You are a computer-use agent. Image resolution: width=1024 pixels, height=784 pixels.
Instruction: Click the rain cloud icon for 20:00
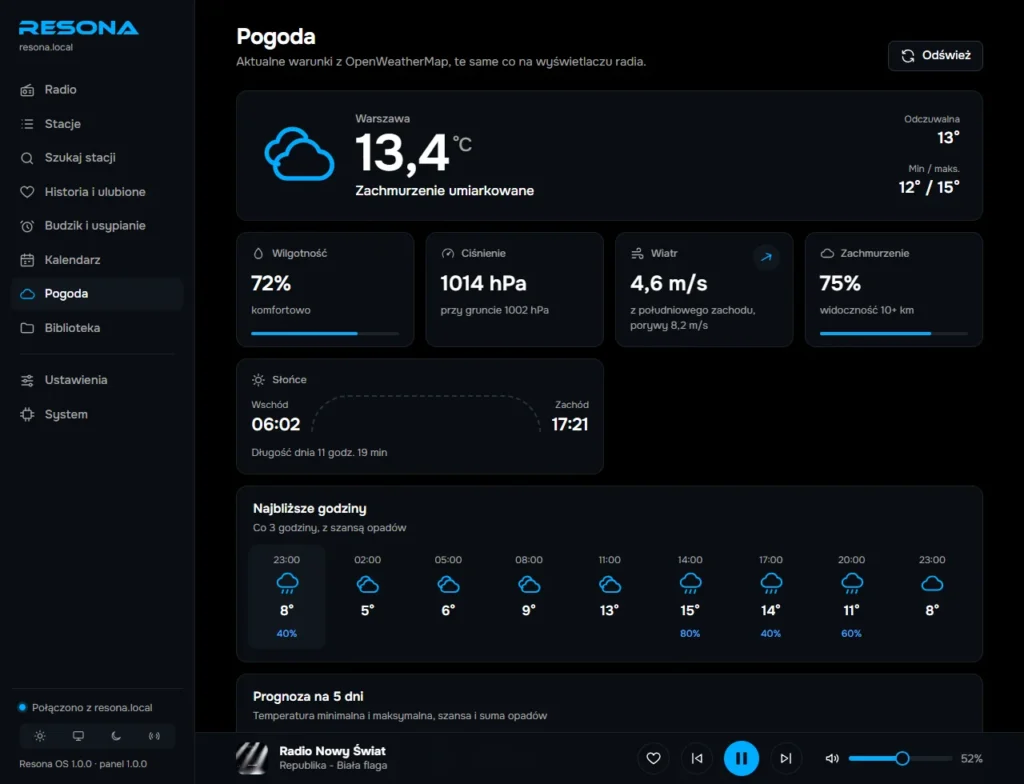[x=852, y=583]
